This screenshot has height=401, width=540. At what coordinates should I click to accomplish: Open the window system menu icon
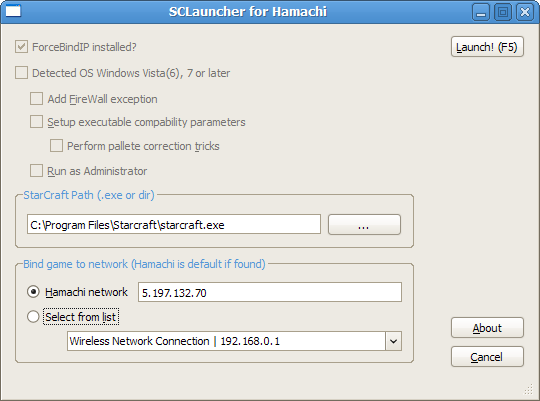(x=13, y=11)
